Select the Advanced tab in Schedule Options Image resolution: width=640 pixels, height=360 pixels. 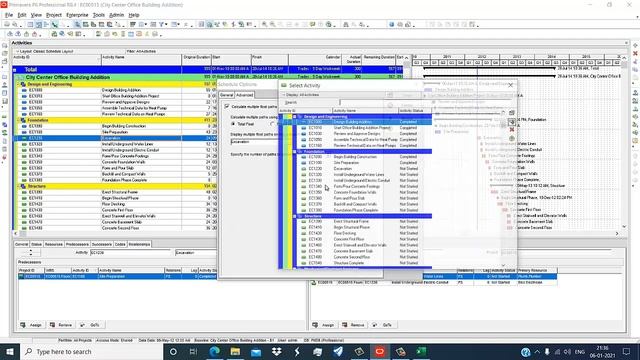244,95
